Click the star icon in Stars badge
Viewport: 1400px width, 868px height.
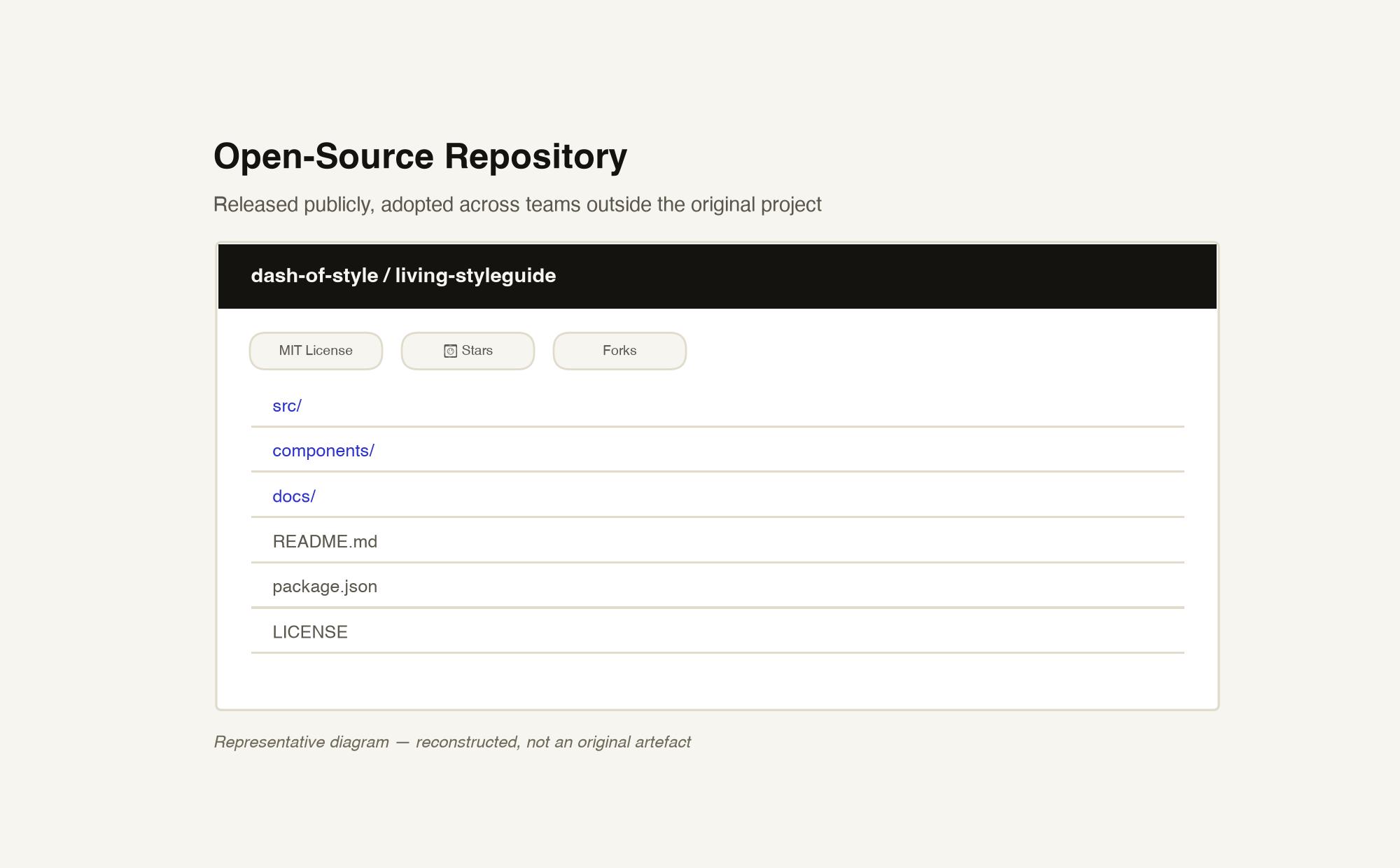pyautogui.click(x=450, y=351)
